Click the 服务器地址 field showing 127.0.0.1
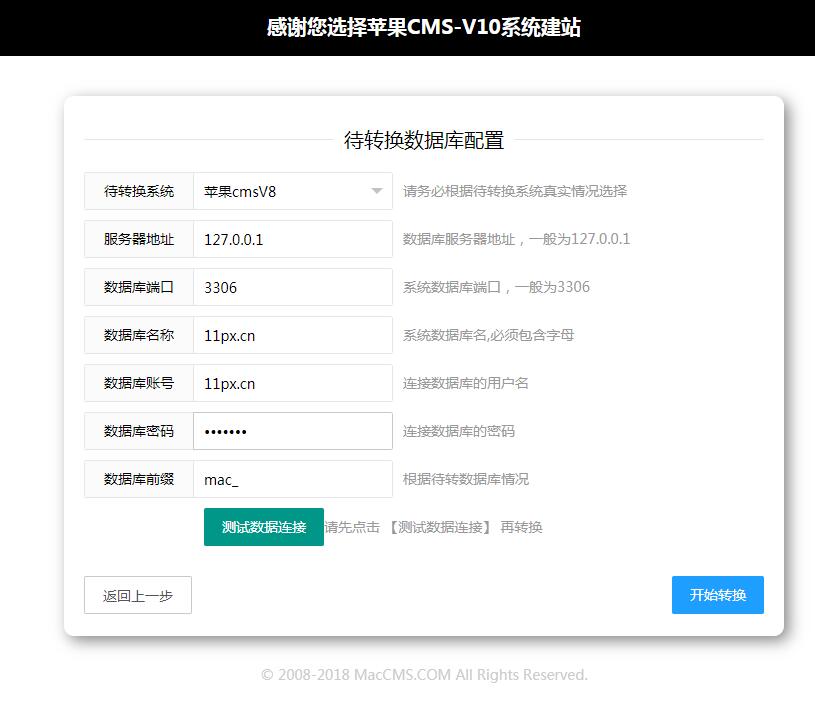 292,239
